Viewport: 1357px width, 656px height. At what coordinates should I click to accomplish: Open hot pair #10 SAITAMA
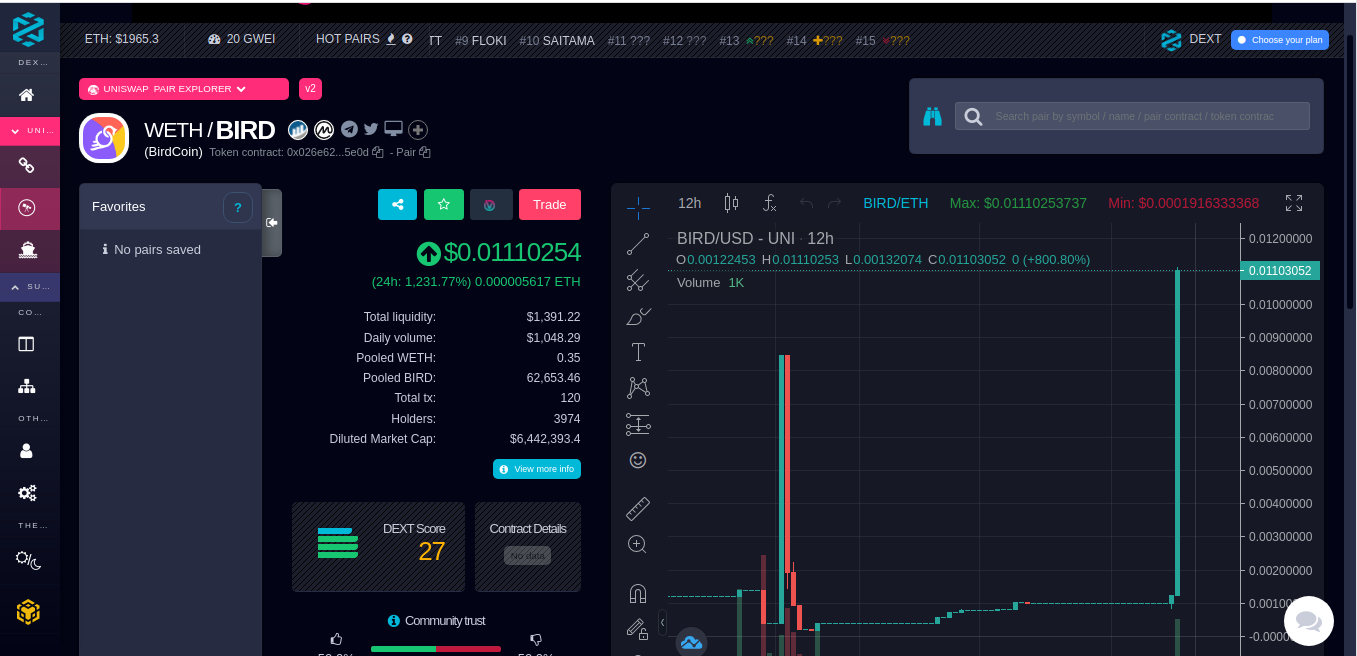coord(557,41)
